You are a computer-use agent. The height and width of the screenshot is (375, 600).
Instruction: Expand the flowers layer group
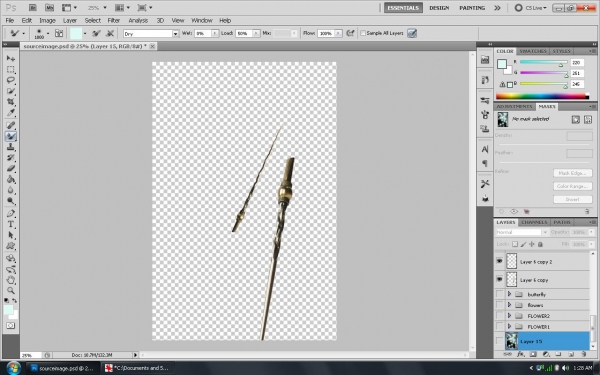(509, 305)
